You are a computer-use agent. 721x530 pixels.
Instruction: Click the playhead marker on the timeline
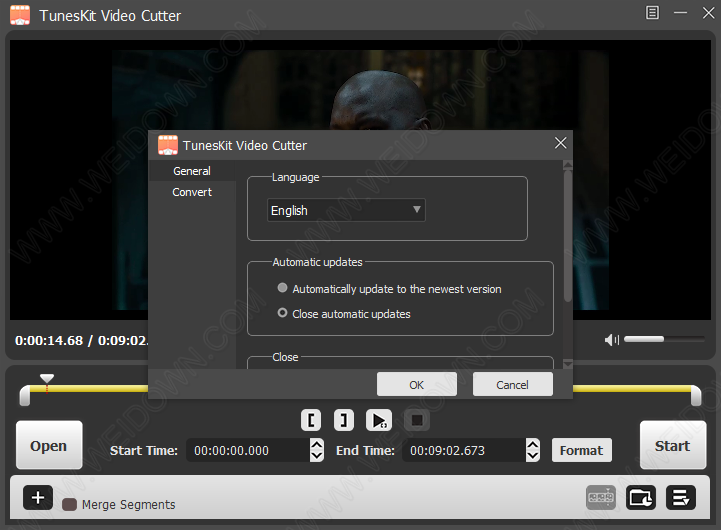click(47, 379)
